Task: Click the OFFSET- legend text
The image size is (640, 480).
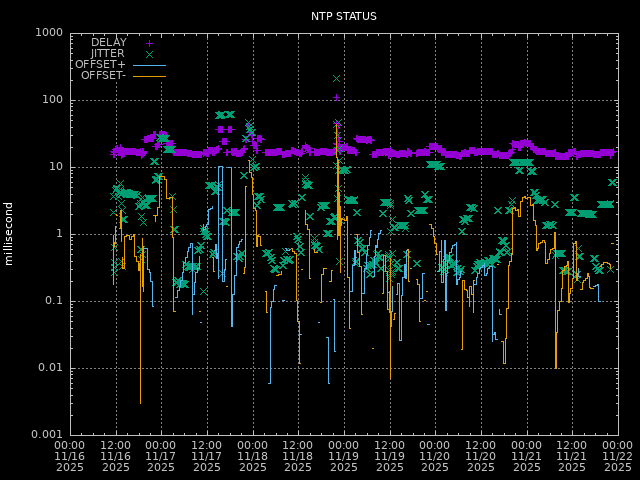Action: pos(102,76)
